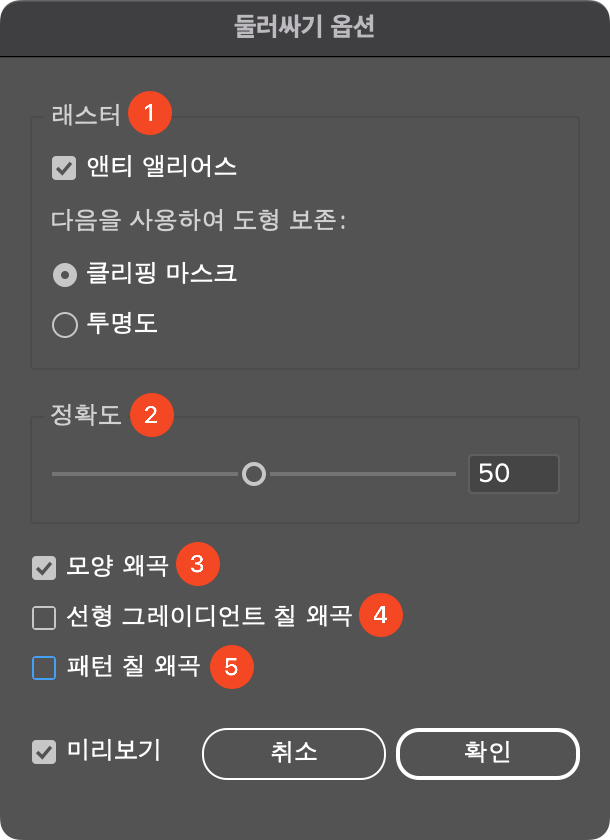610x840 pixels.
Task: Confirm settings with the 확인 button
Action: [487, 753]
